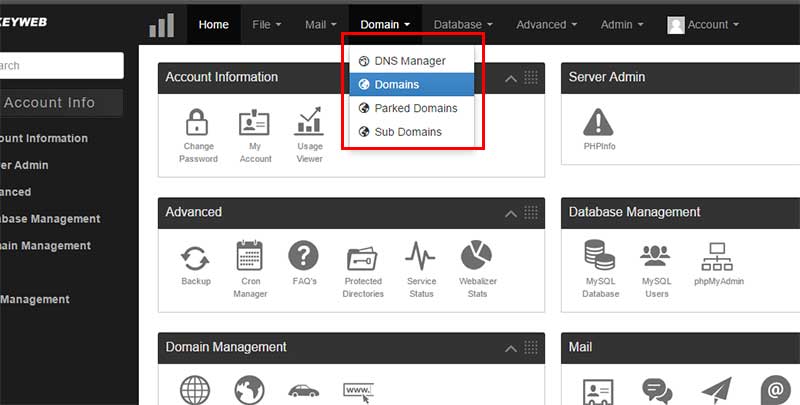Open the Service Status pulse icon
The image size is (800, 405).
pos(420,257)
